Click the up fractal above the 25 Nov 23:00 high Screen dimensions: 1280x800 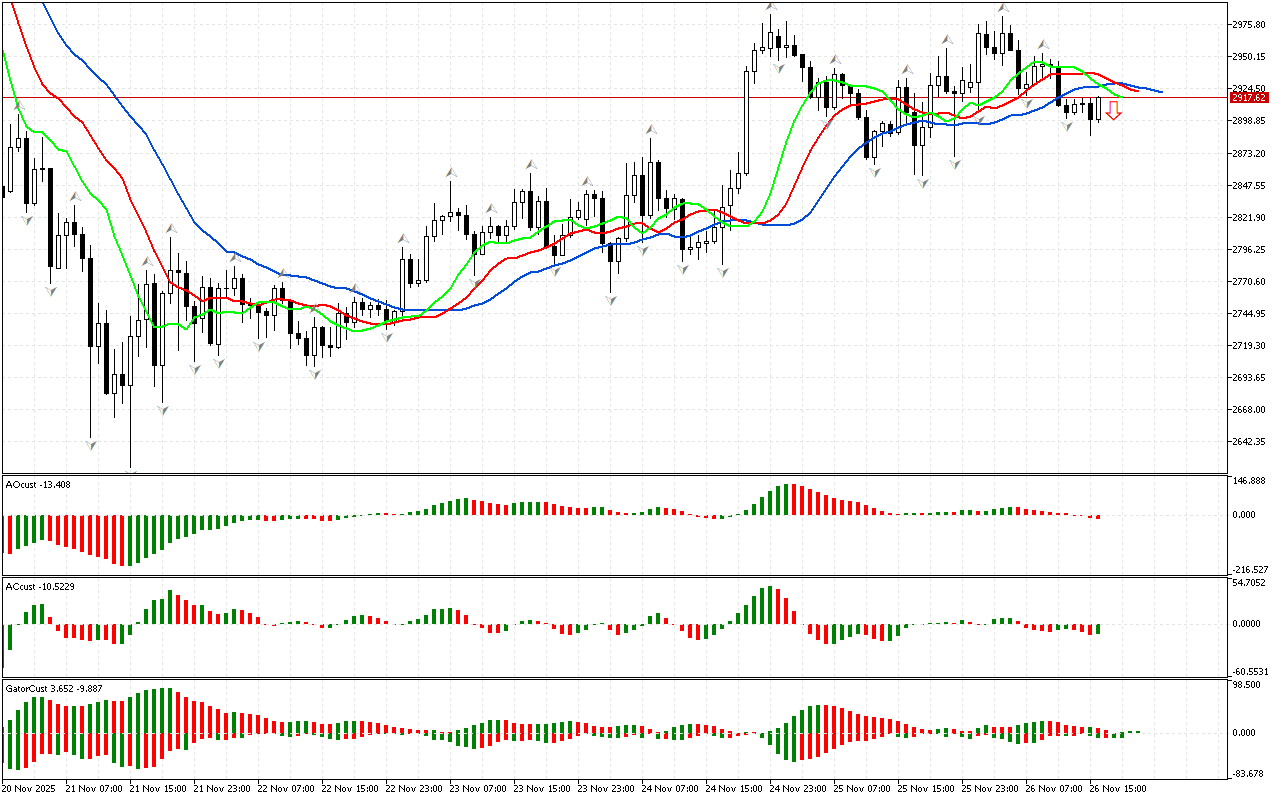(1002, 8)
